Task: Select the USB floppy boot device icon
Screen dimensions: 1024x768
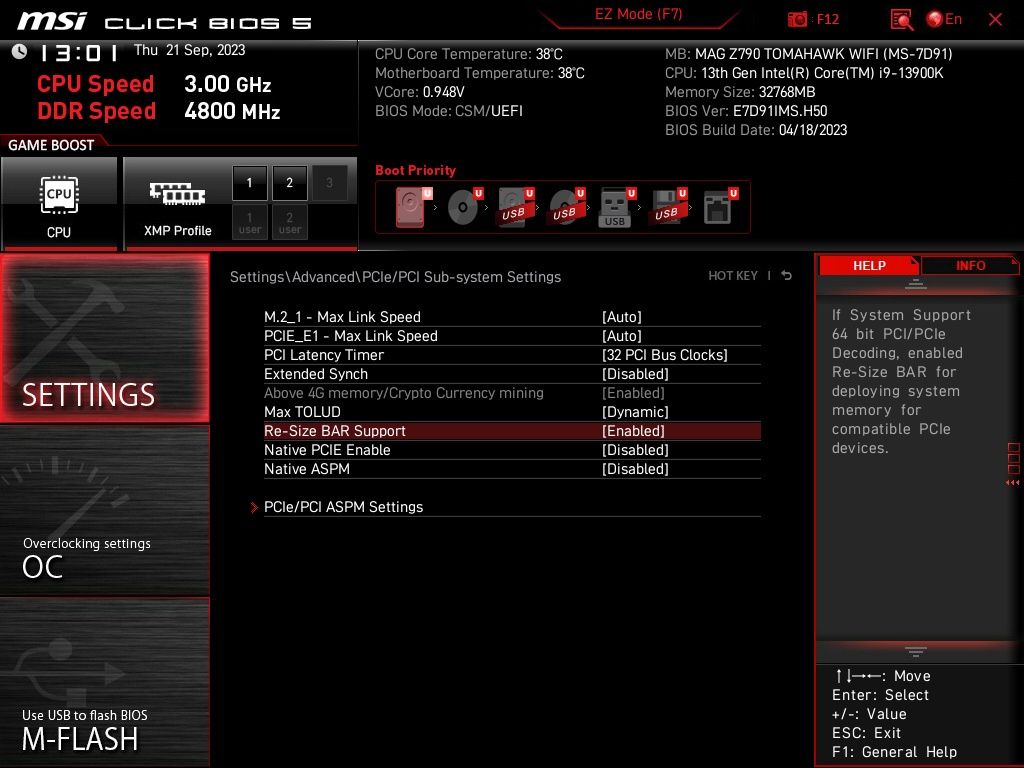Action: click(x=668, y=207)
